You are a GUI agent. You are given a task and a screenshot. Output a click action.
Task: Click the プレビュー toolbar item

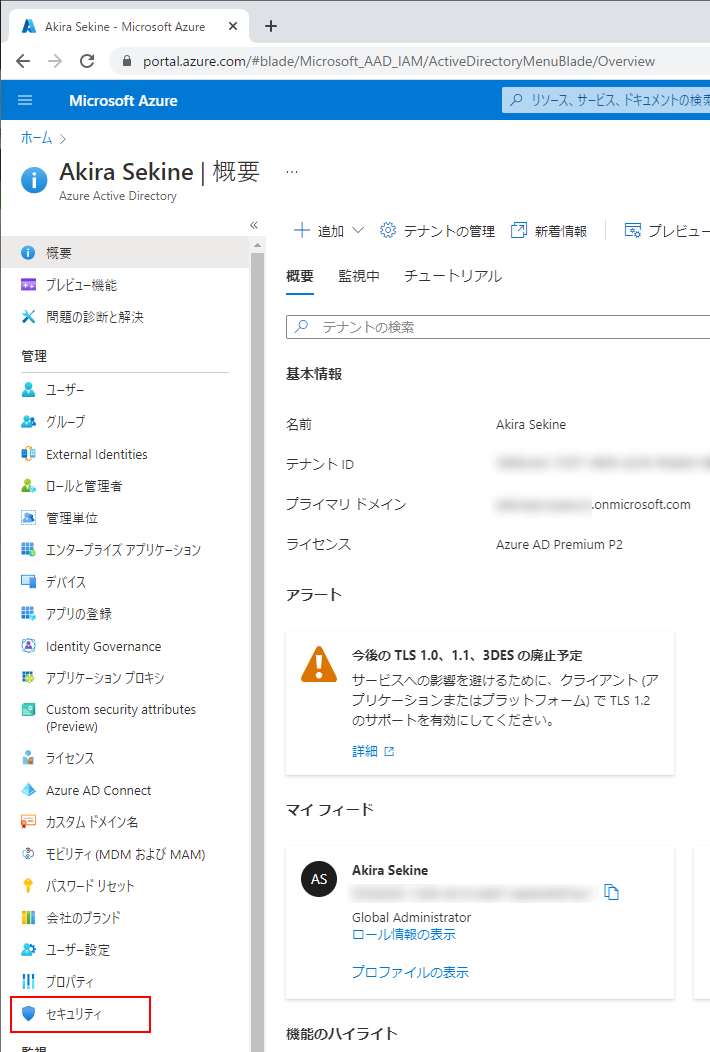pos(666,231)
